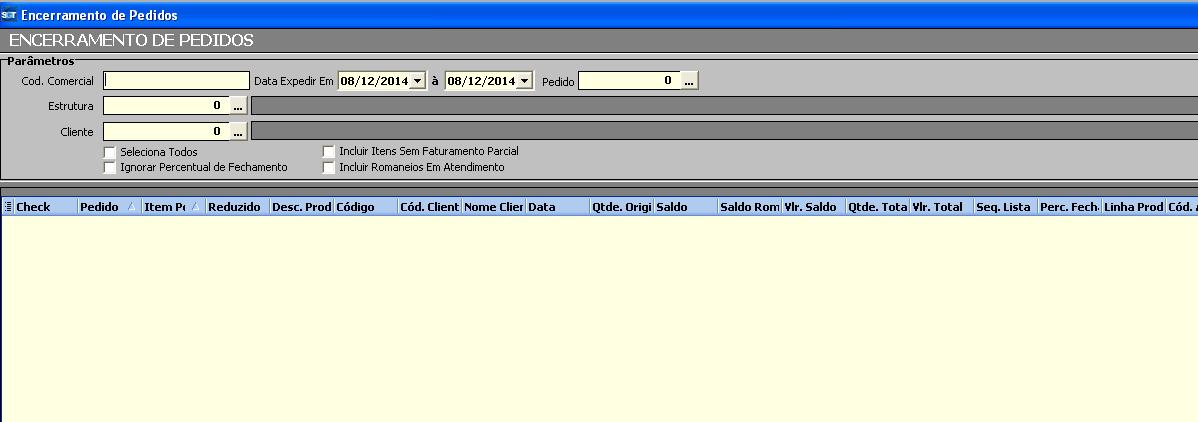Click the Reduzido column header
Screen dimensions: 1198x422
click(x=235, y=207)
